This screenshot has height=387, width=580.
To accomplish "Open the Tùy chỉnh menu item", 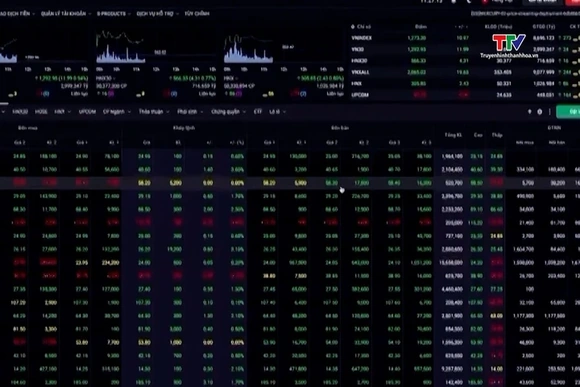I will [x=197, y=14].
